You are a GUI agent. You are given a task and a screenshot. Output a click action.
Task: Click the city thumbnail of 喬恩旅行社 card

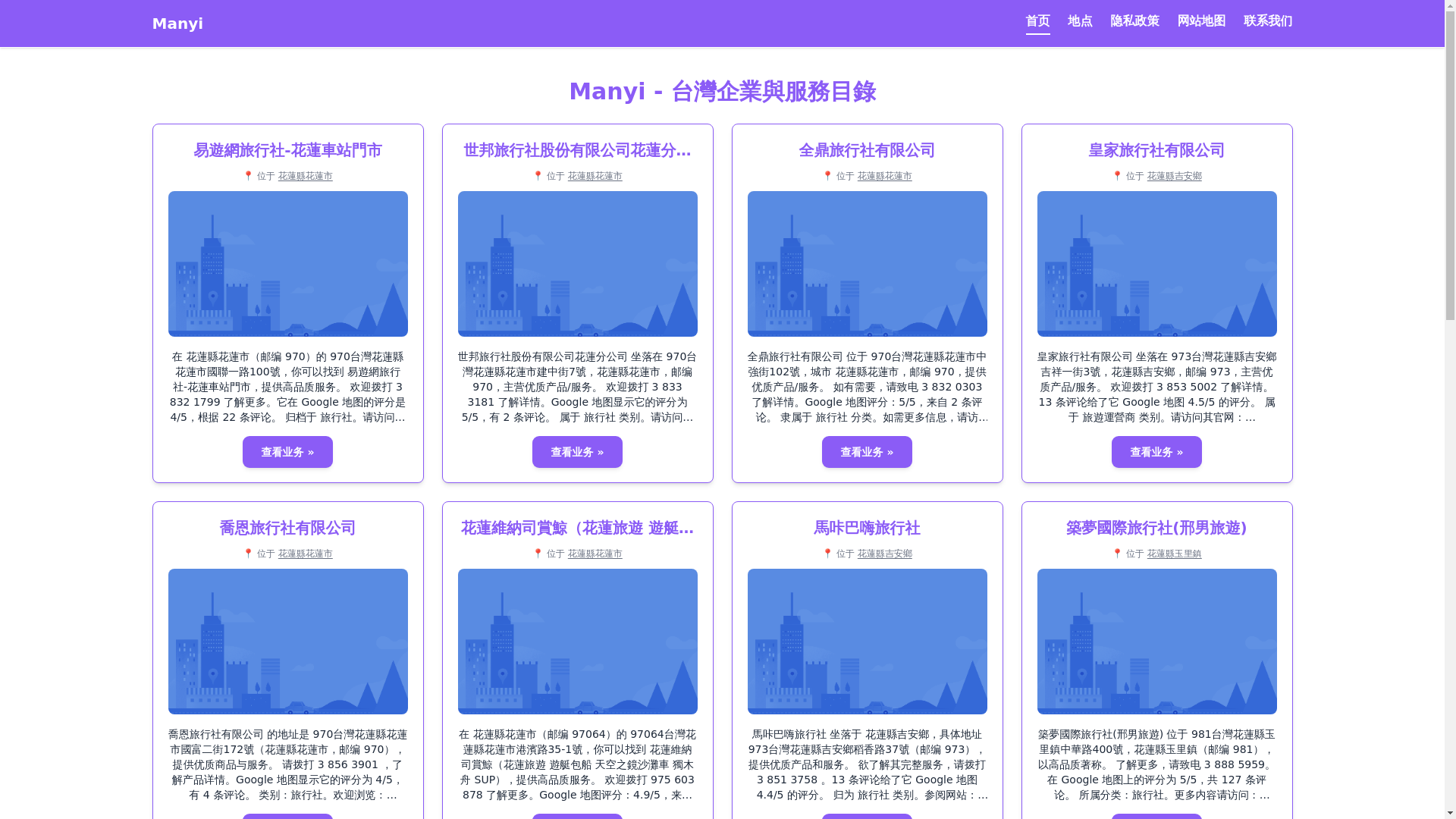click(288, 642)
